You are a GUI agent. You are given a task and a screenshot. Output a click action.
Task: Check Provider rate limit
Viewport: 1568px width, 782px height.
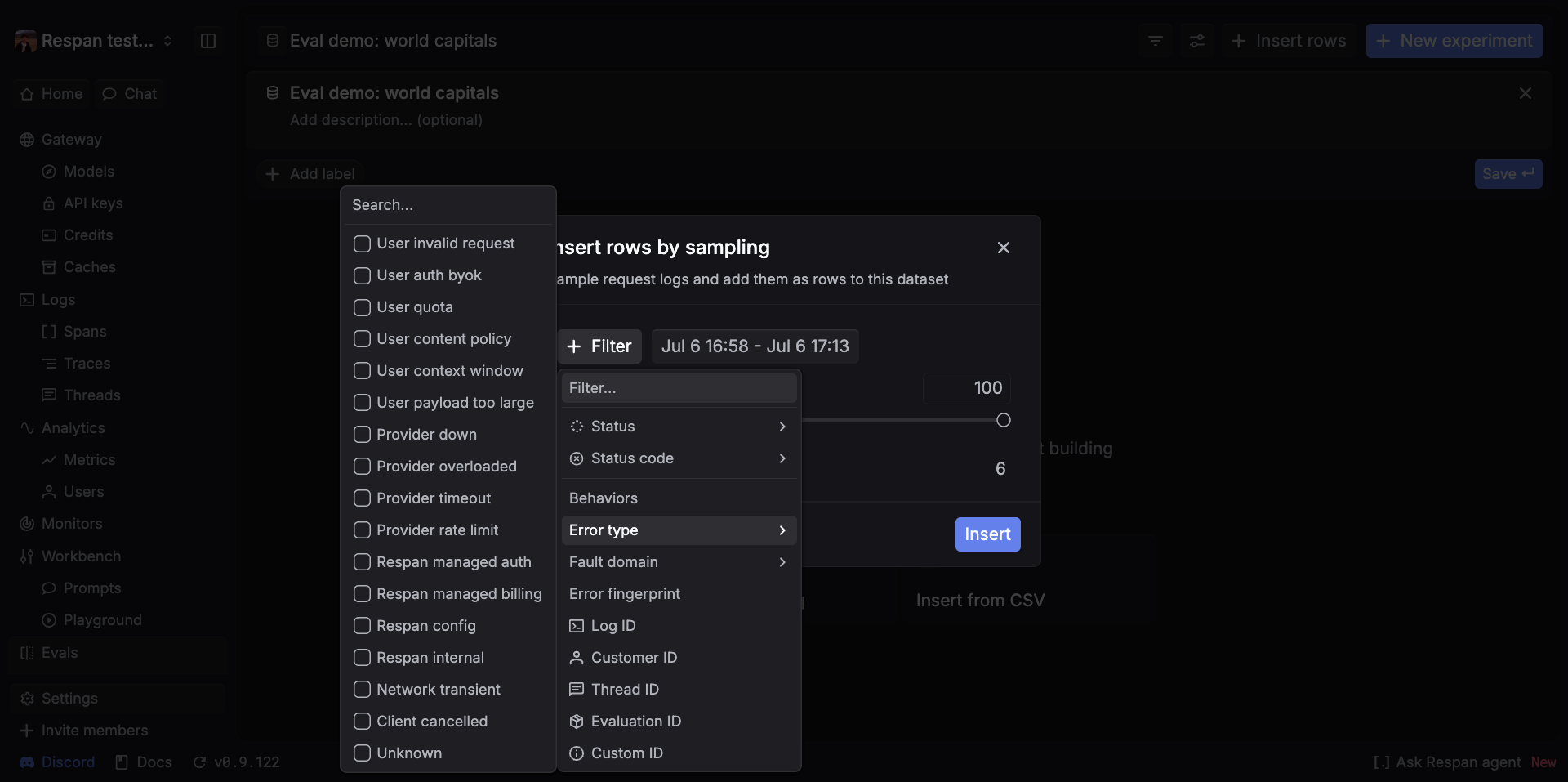point(362,530)
